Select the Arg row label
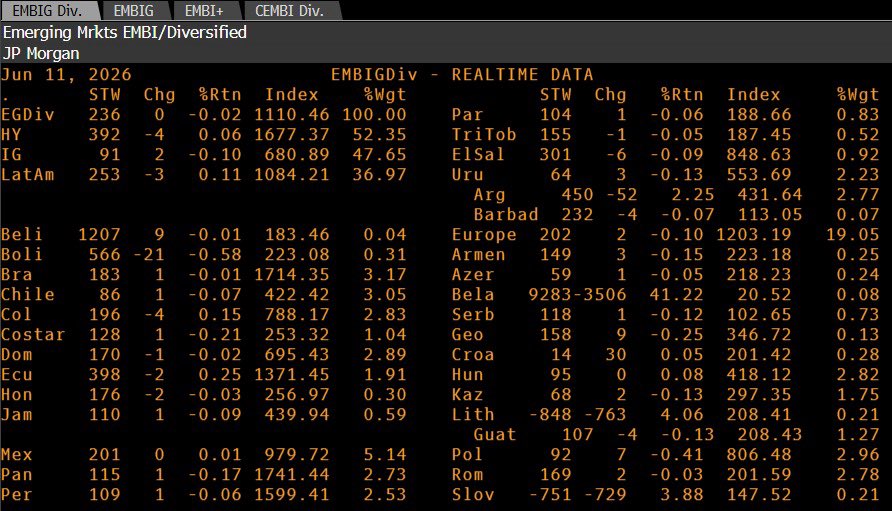The width and height of the screenshot is (892, 511). click(x=489, y=194)
